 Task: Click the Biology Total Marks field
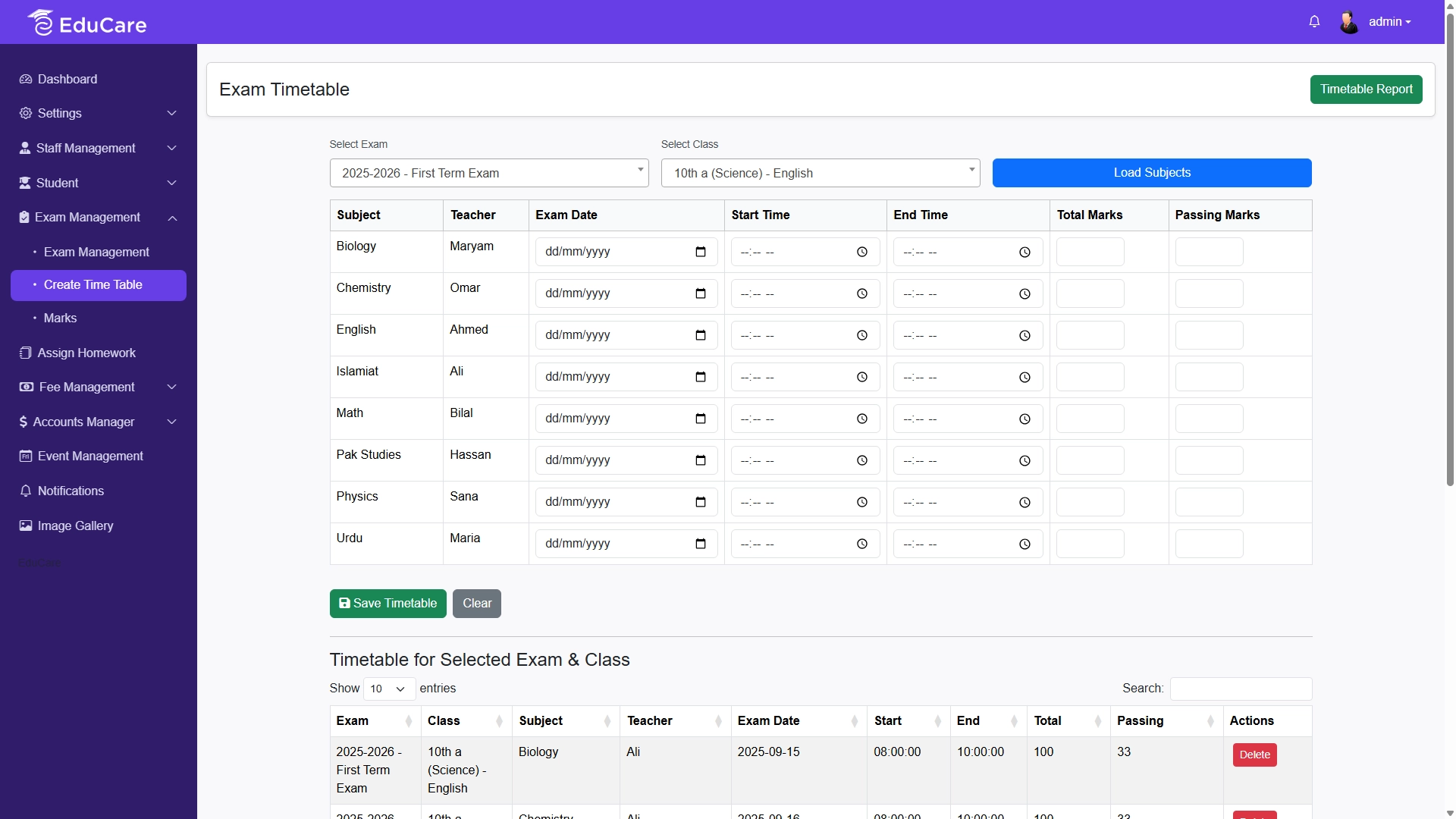point(1090,252)
